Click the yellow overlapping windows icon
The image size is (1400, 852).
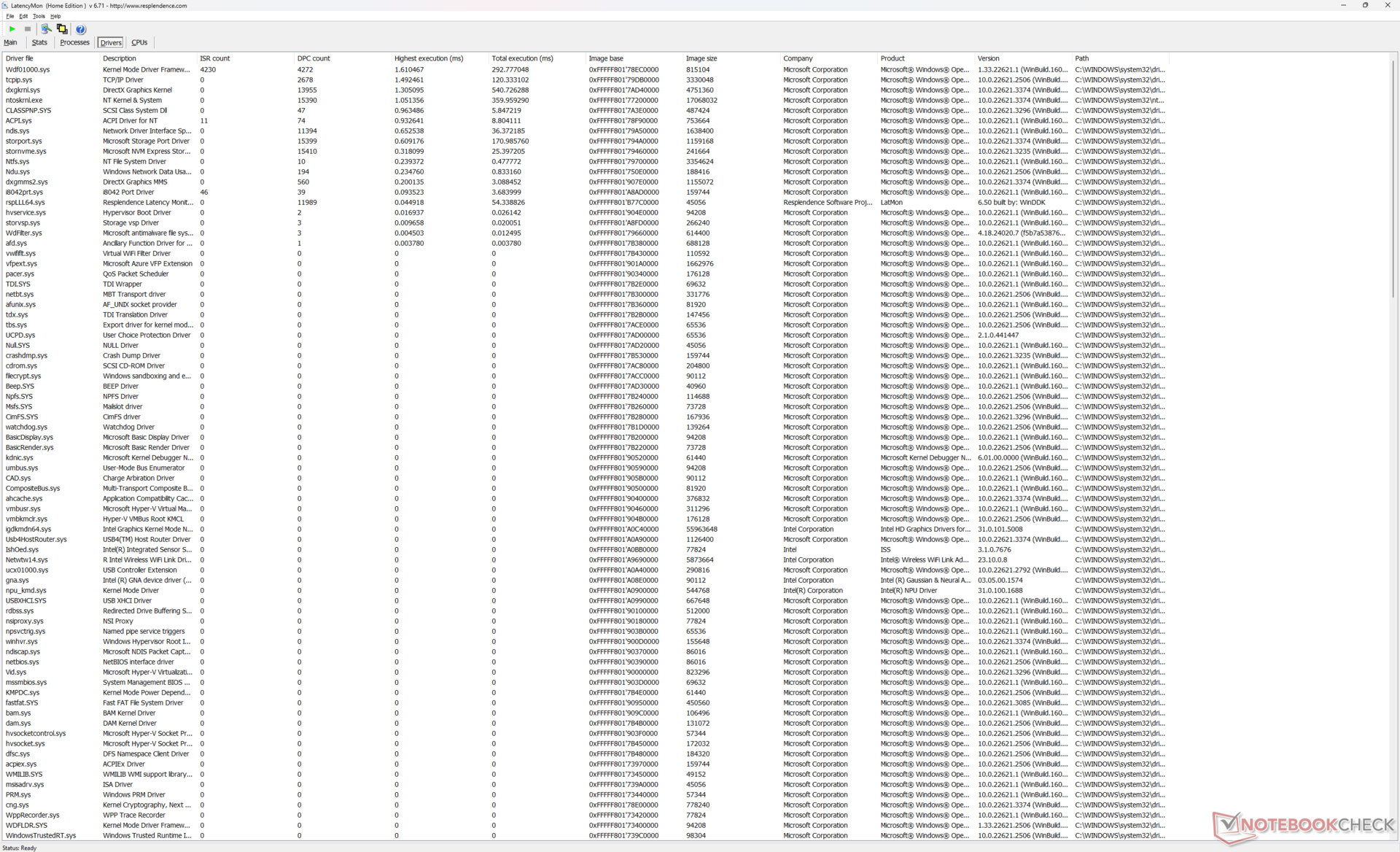[62, 29]
